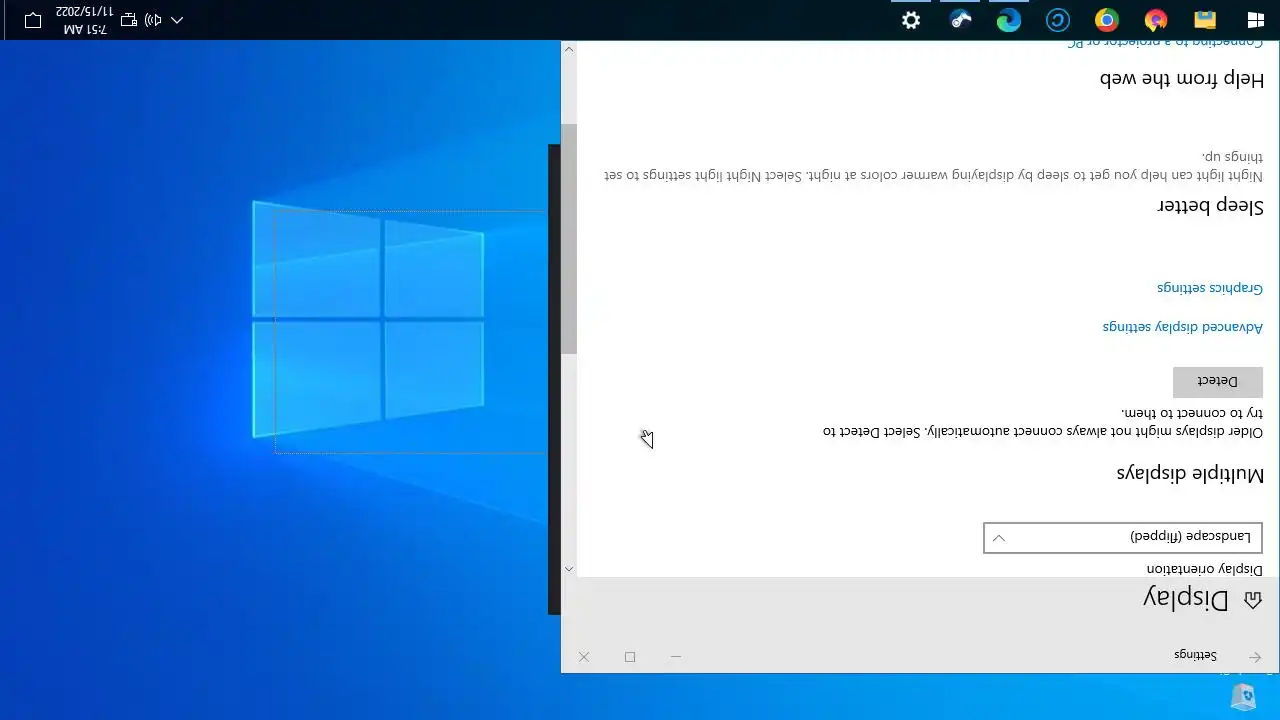
Task: Click the Multiple displays heading
Action: (1190, 473)
